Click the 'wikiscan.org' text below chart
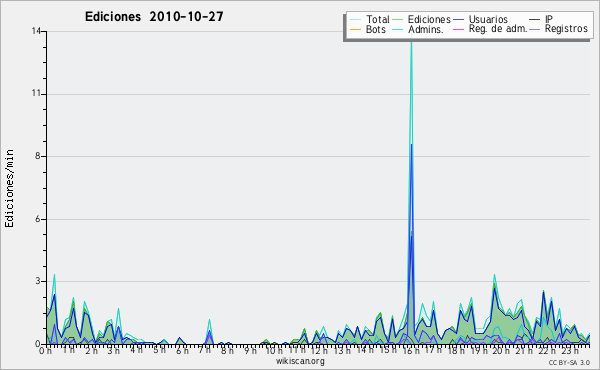 pyautogui.click(x=300, y=361)
